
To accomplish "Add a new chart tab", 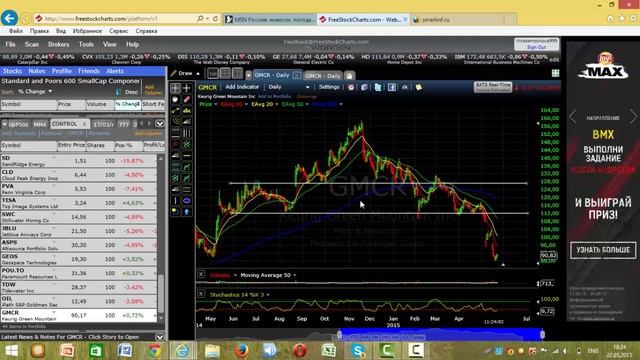I will pyautogui.click(x=349, y=76).
